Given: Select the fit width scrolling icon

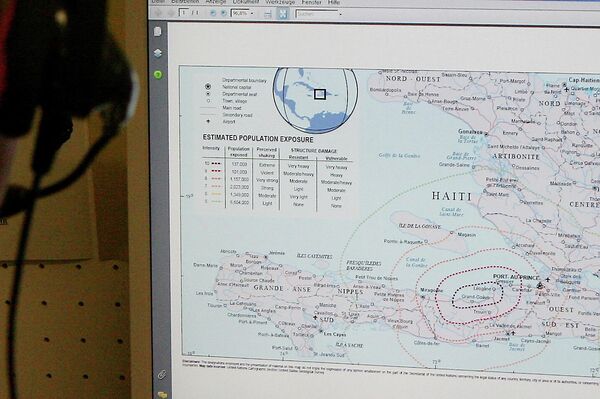Looking at the screenshot, I should (268, 14).
